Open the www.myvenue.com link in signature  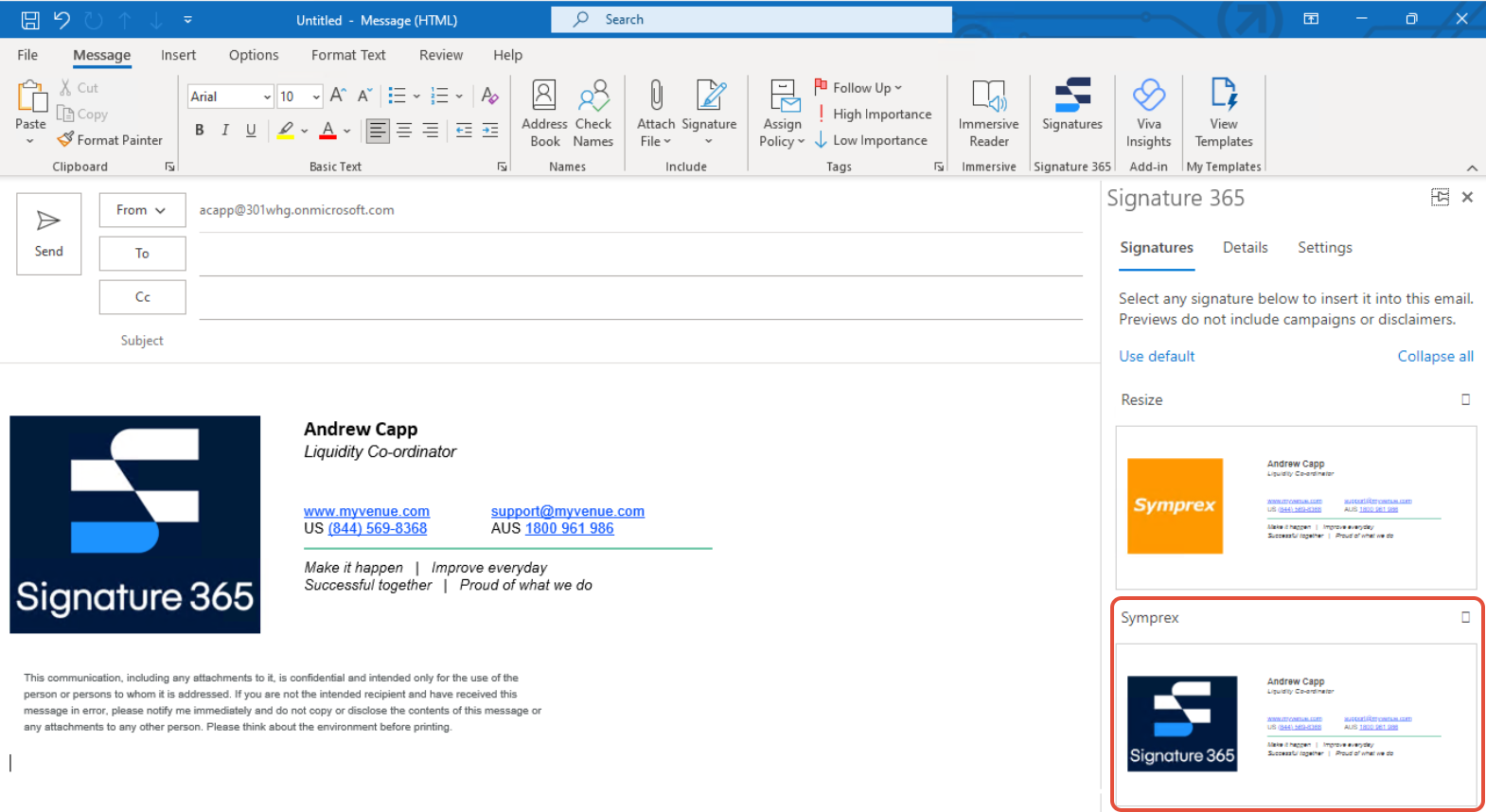366,511
